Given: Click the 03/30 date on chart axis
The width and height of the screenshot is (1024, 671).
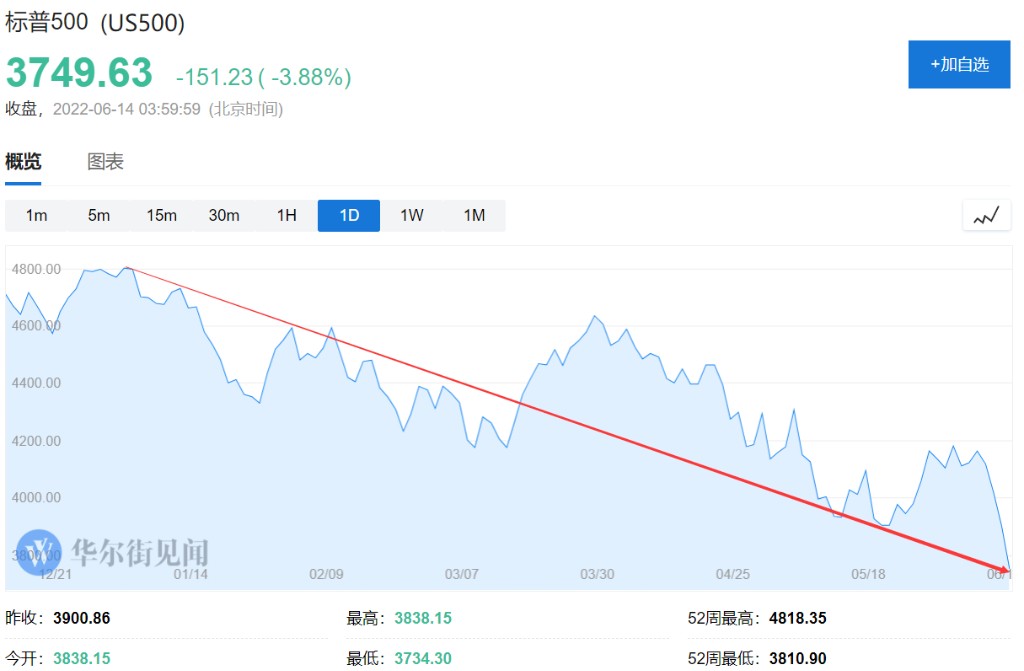Looking at the screenshot, I should [597, 574].
